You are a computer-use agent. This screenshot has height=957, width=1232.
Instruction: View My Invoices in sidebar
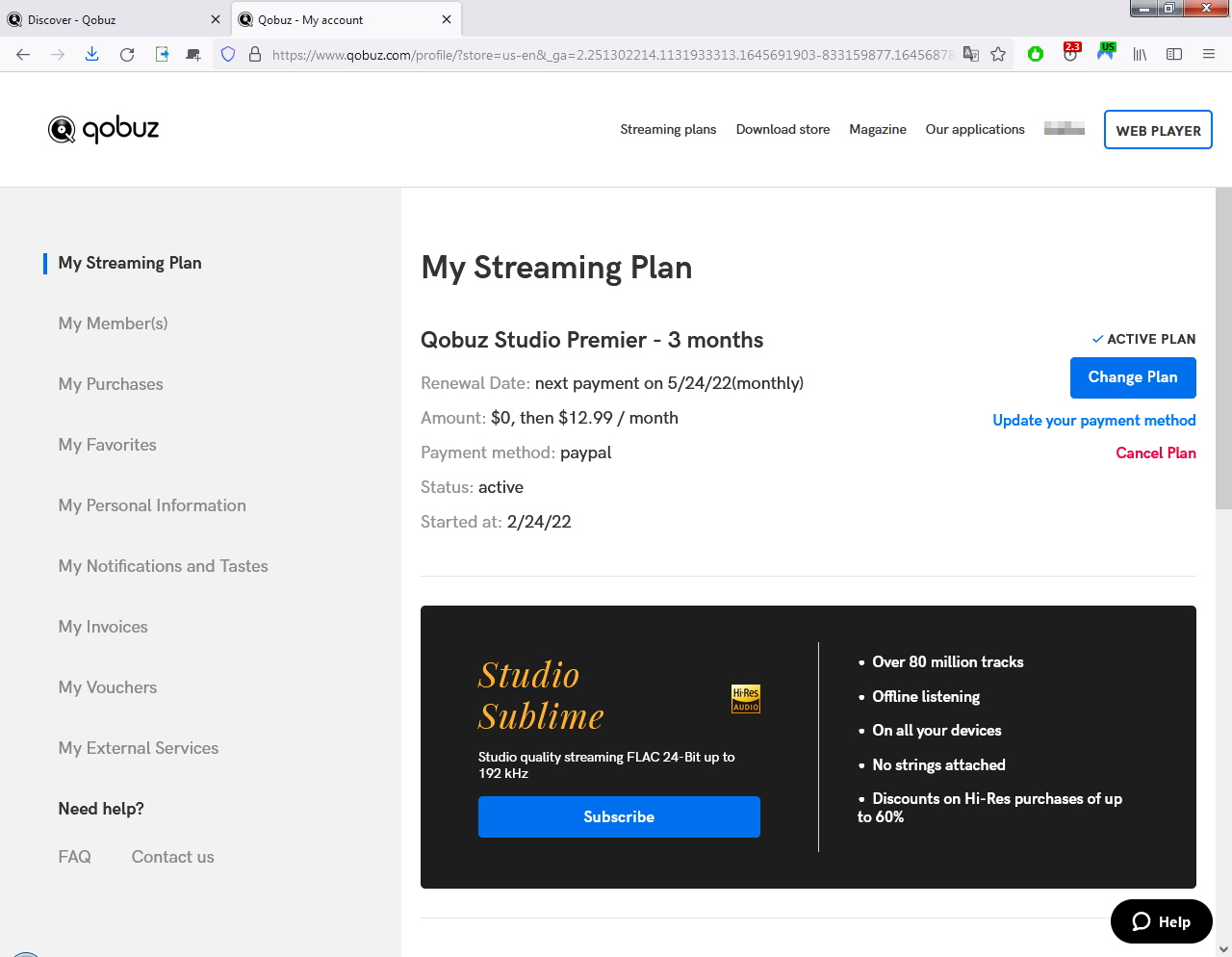click(x=103, y=627)
